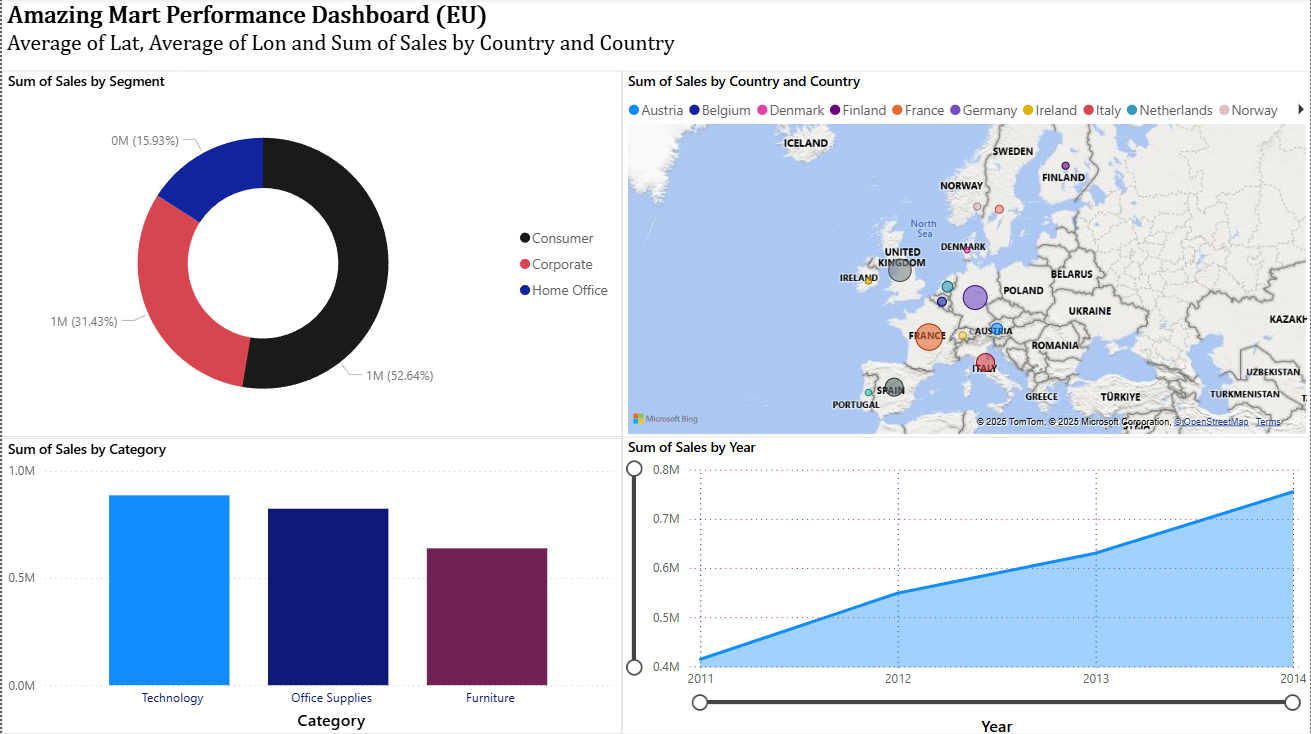Select Finland legend entry

pos(858,110)
